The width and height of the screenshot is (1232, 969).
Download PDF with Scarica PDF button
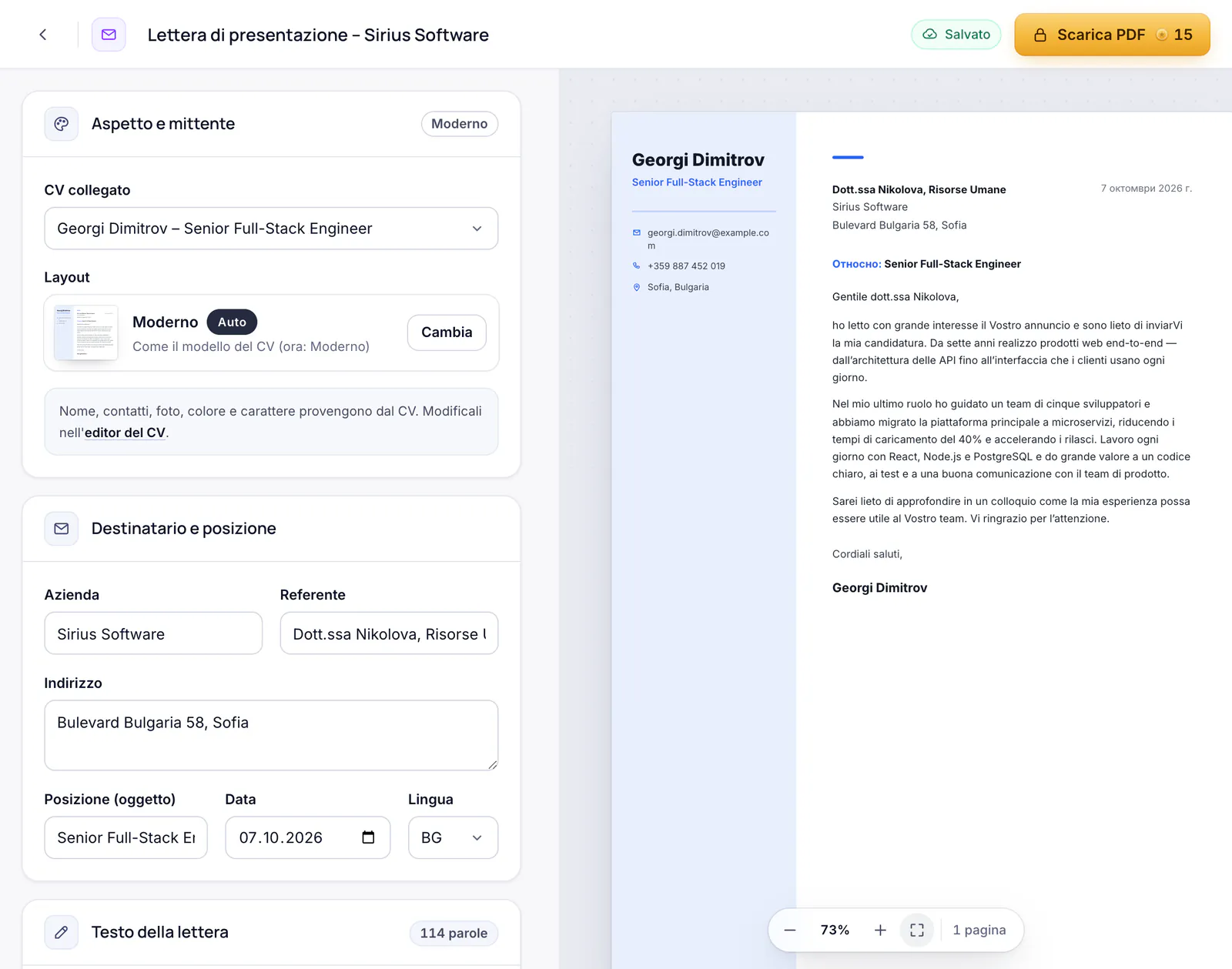click(1112, 35)
